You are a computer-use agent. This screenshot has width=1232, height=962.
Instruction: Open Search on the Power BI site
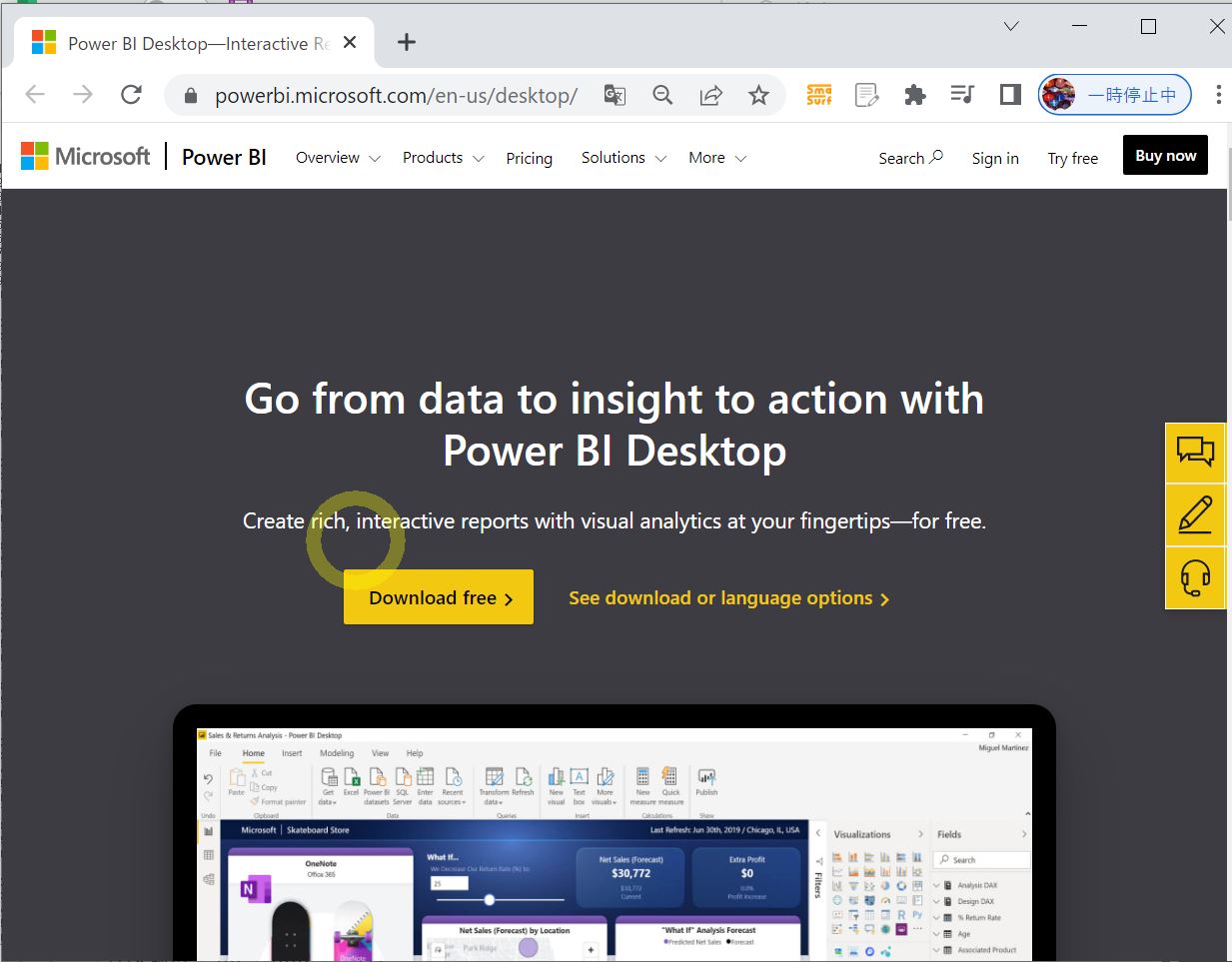pos(910,158)
